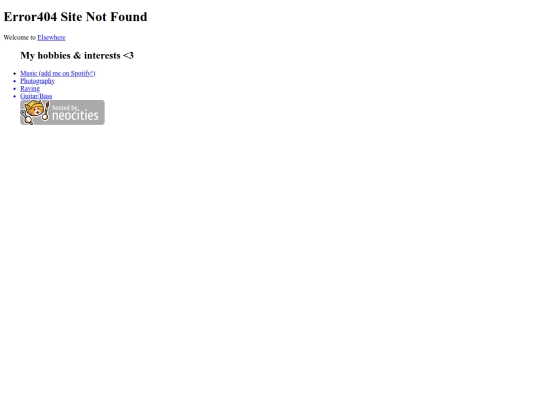Screen dimensions: 540x405
Task: Click the bullet point beside Raving
Action: pyautogui.click(x=14, y=89)
